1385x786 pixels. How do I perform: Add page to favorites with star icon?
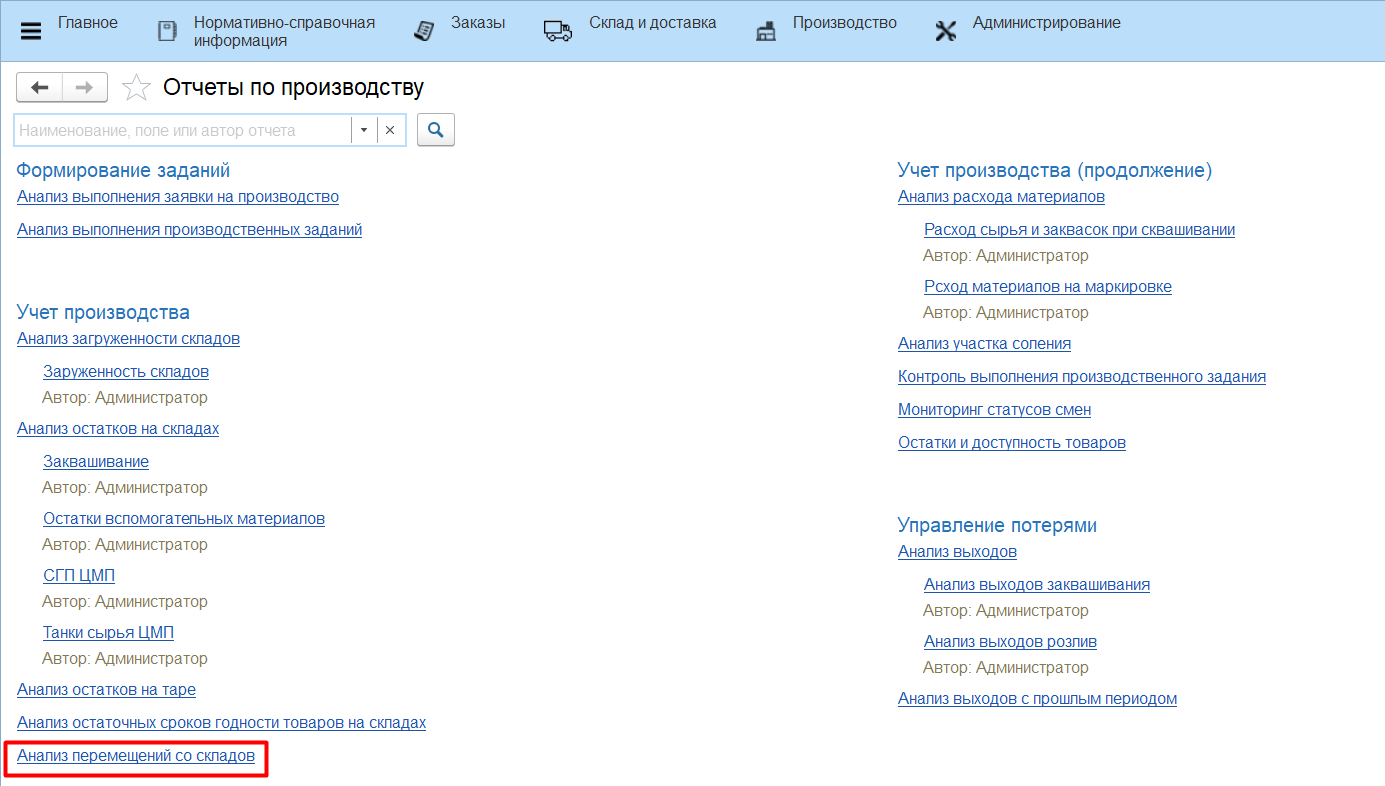[136, 88]
